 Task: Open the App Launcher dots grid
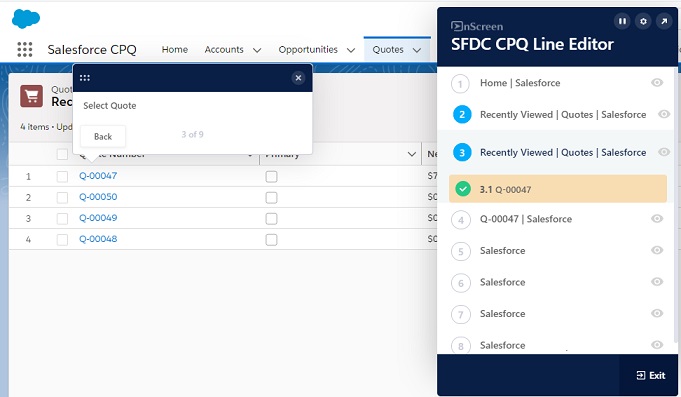pyautogui.click(x=25, y=50)
